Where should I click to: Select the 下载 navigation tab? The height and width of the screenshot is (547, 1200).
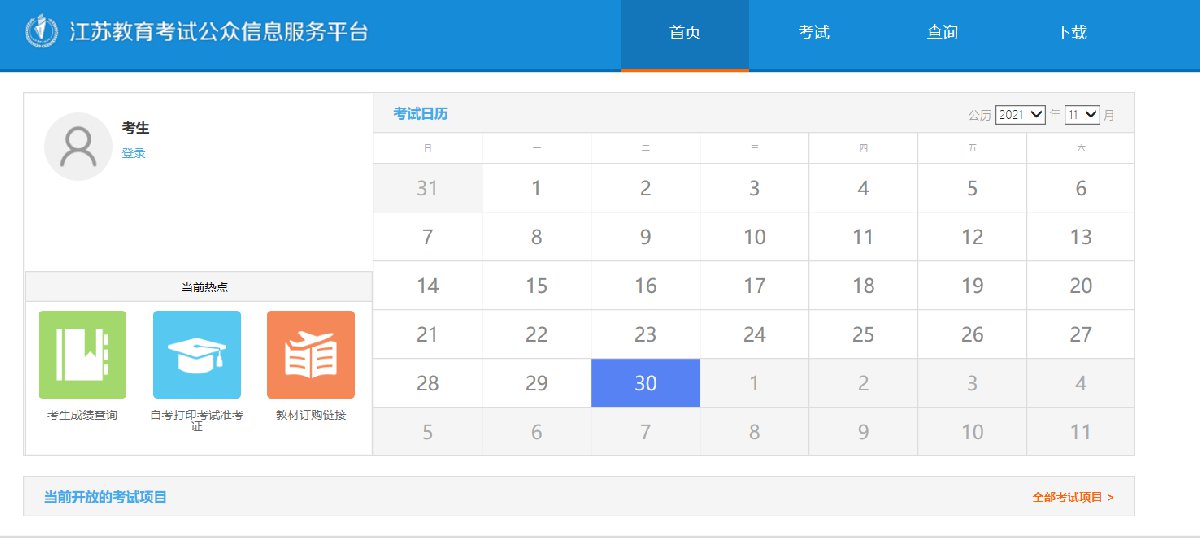pyautogui.click(x=1072, y=33)
